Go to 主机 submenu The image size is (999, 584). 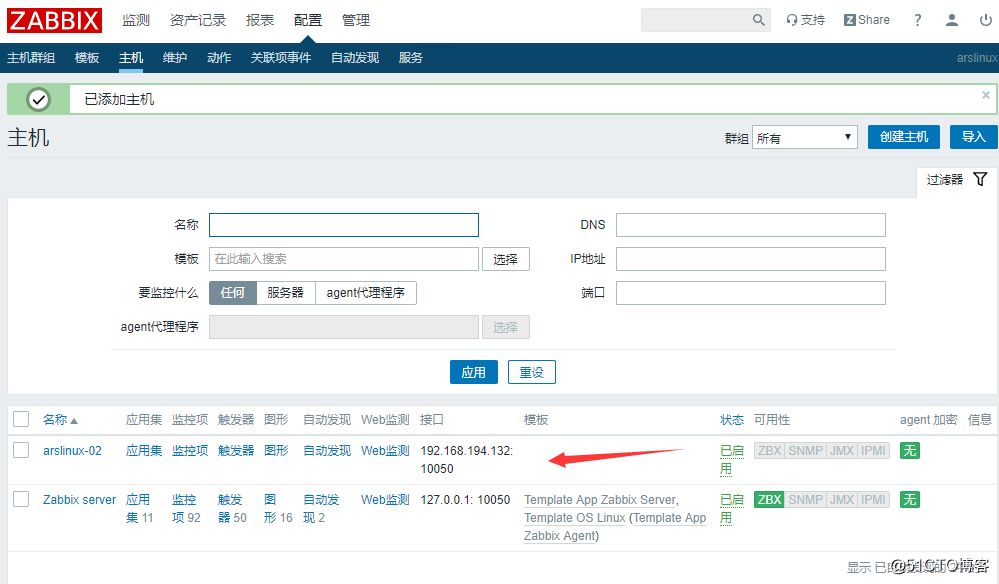131,58
